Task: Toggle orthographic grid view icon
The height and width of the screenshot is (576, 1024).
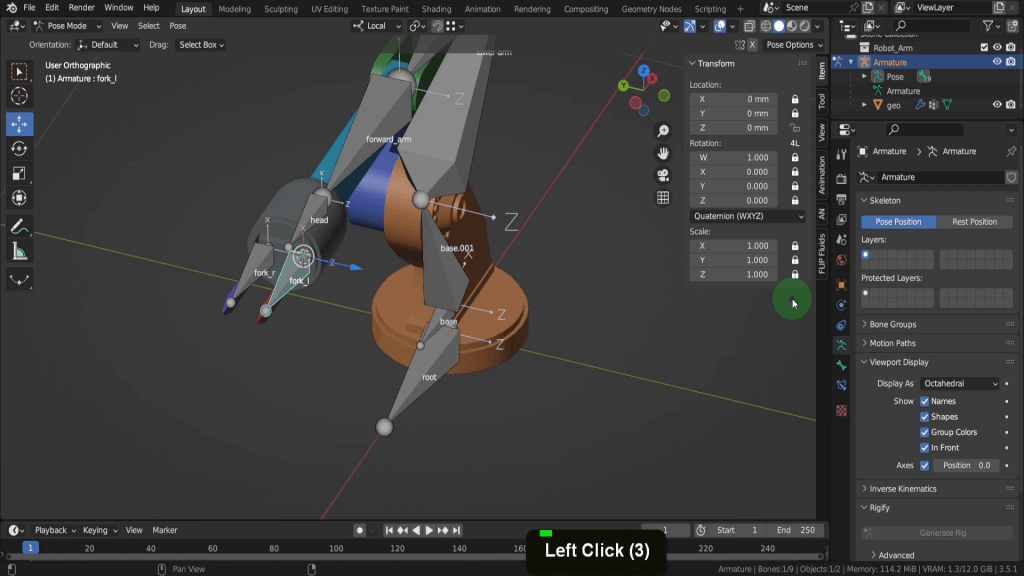Action: coord(663,198)
